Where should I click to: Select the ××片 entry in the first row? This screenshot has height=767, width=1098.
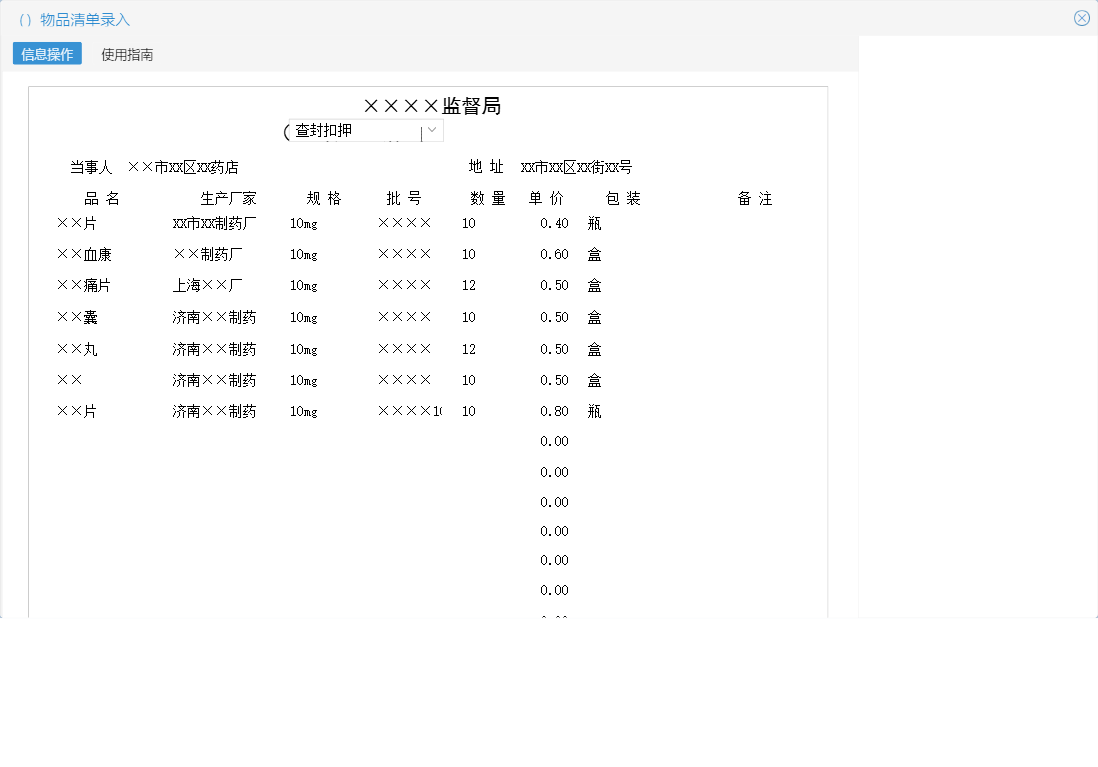pos(78,222)
